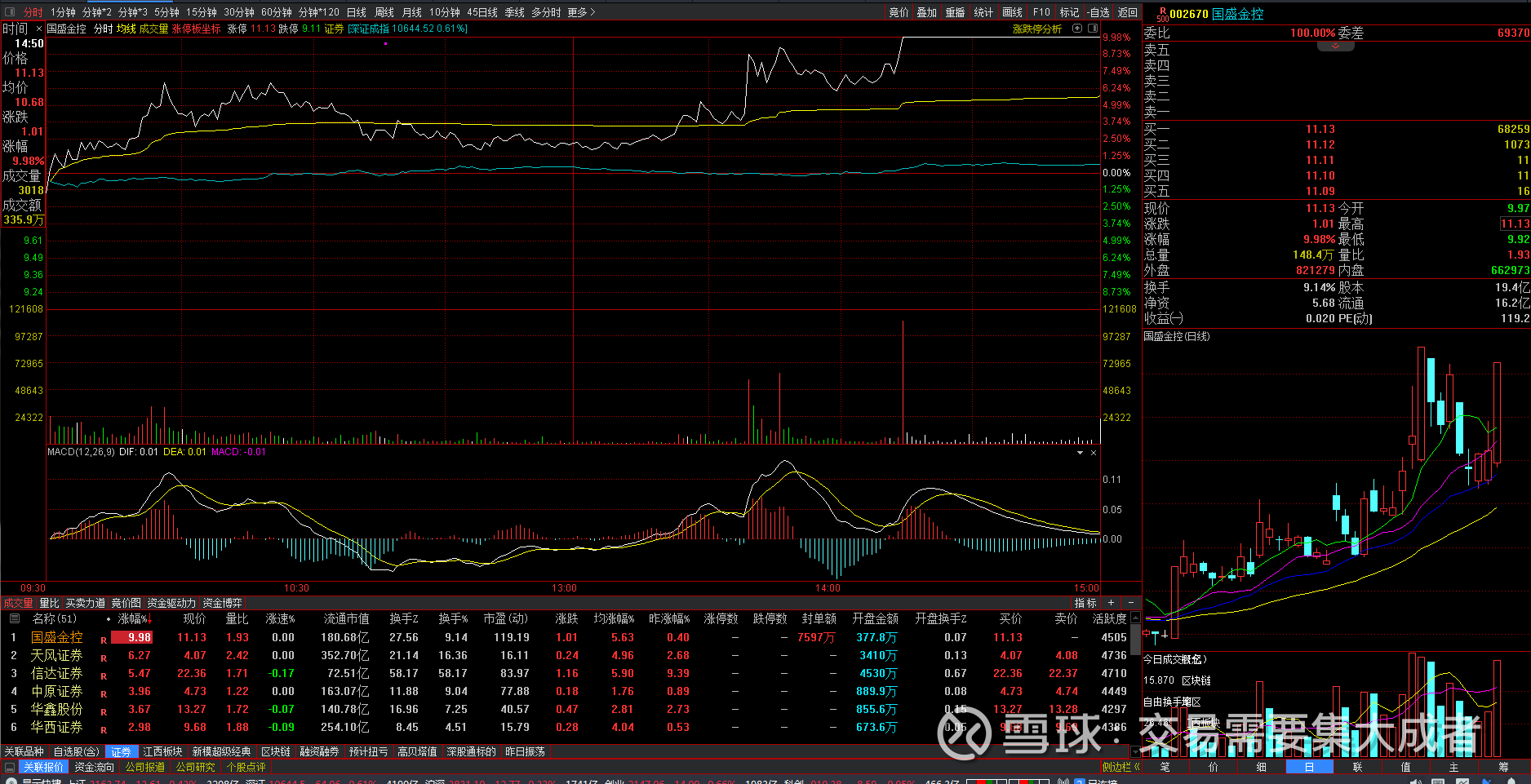The height and width of the screenshot is (784, 1531).
Task: Open the 多分时 multi-day view
Action: (x=546, y=12)
